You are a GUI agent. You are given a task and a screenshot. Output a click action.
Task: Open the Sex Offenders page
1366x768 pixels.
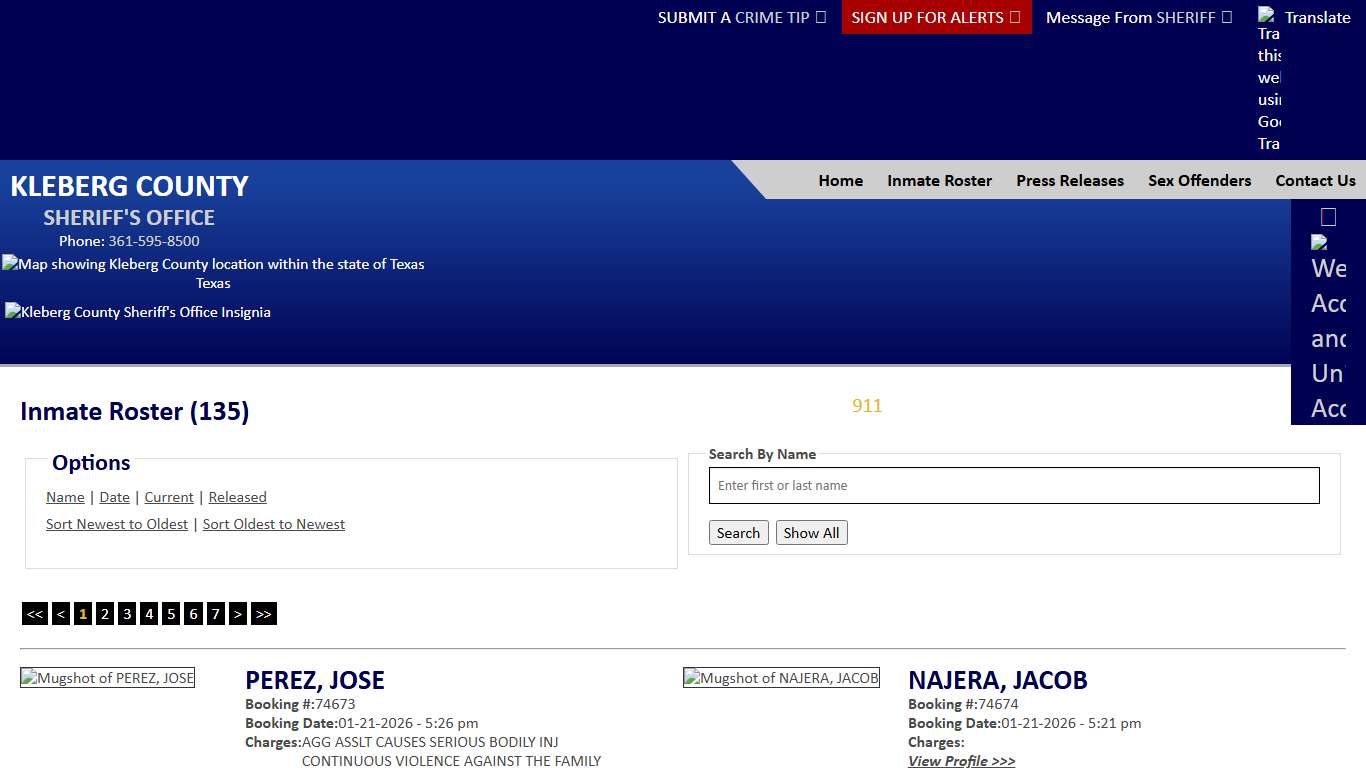point(1199,181)
